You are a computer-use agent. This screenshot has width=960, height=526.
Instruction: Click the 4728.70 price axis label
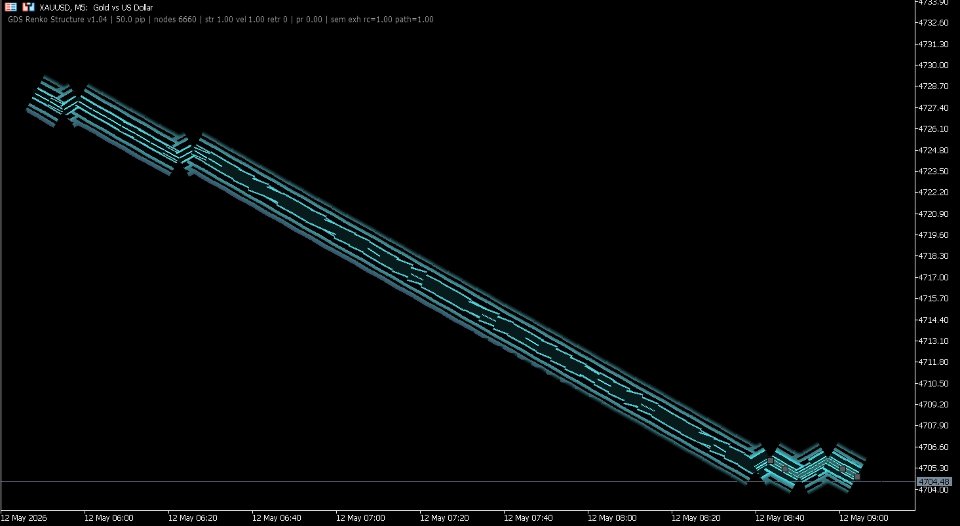934,86
